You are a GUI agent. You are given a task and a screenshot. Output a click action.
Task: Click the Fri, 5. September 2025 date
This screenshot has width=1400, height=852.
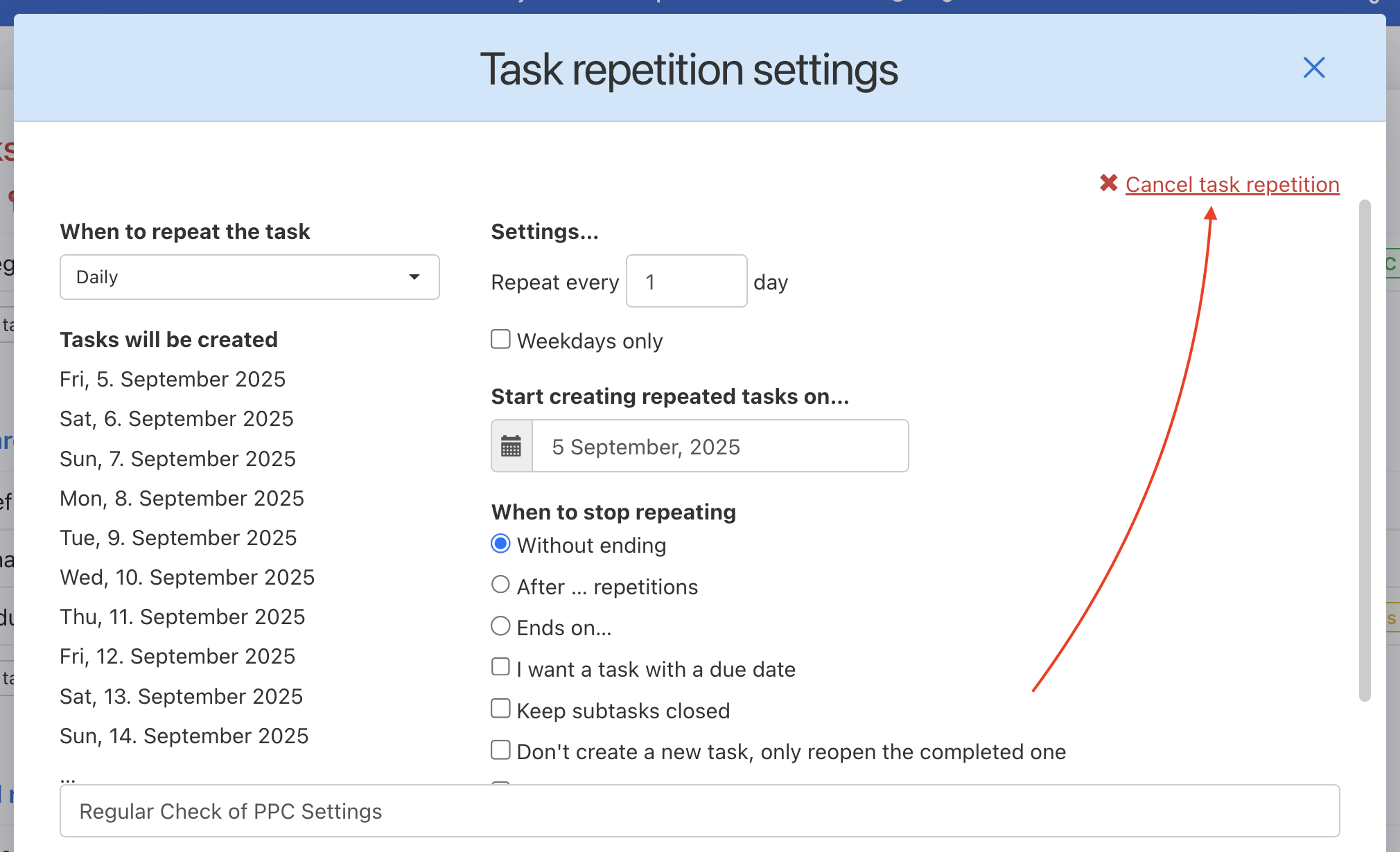pos(173,379)
